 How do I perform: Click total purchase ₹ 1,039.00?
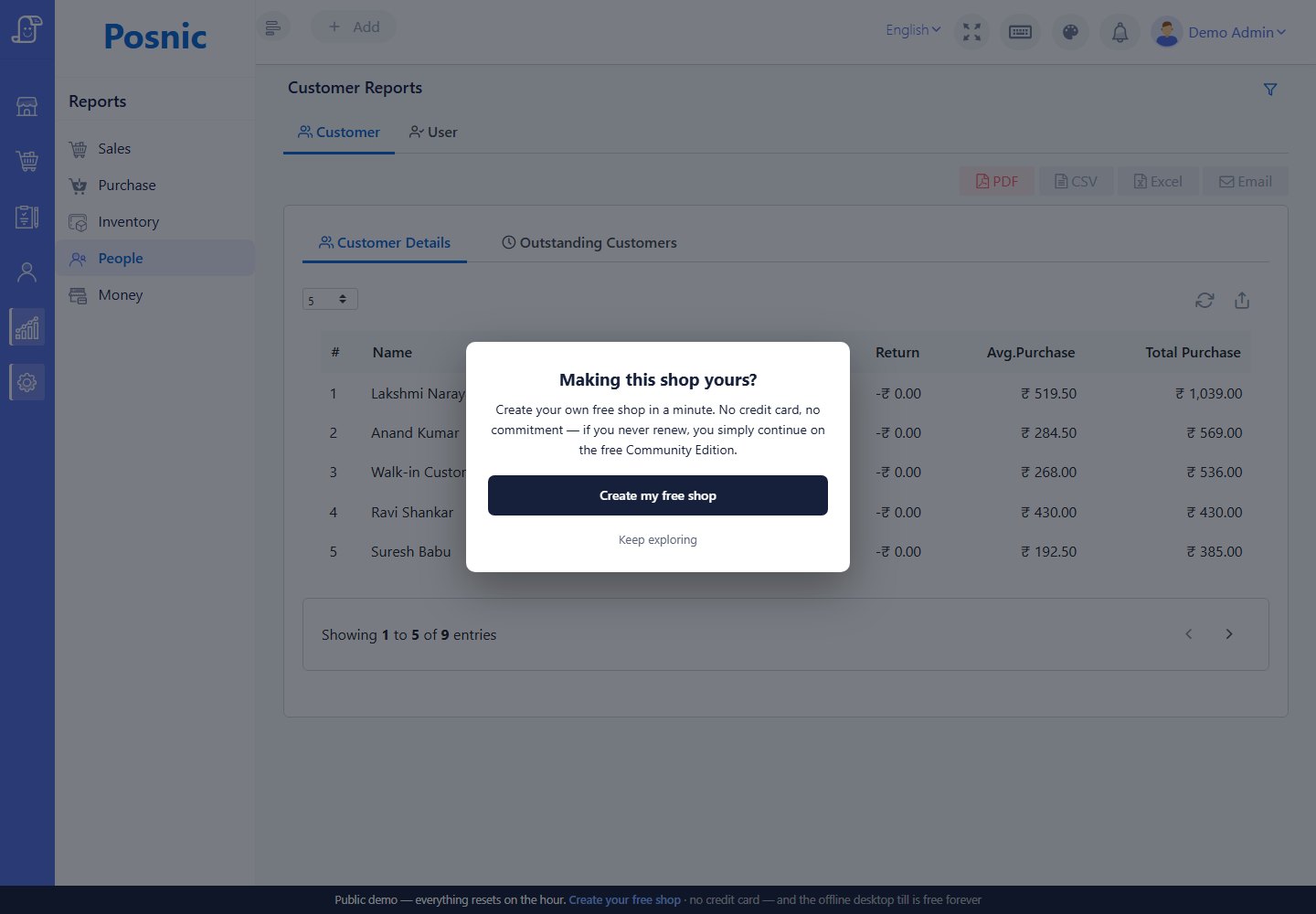(x=1208, y=394)
